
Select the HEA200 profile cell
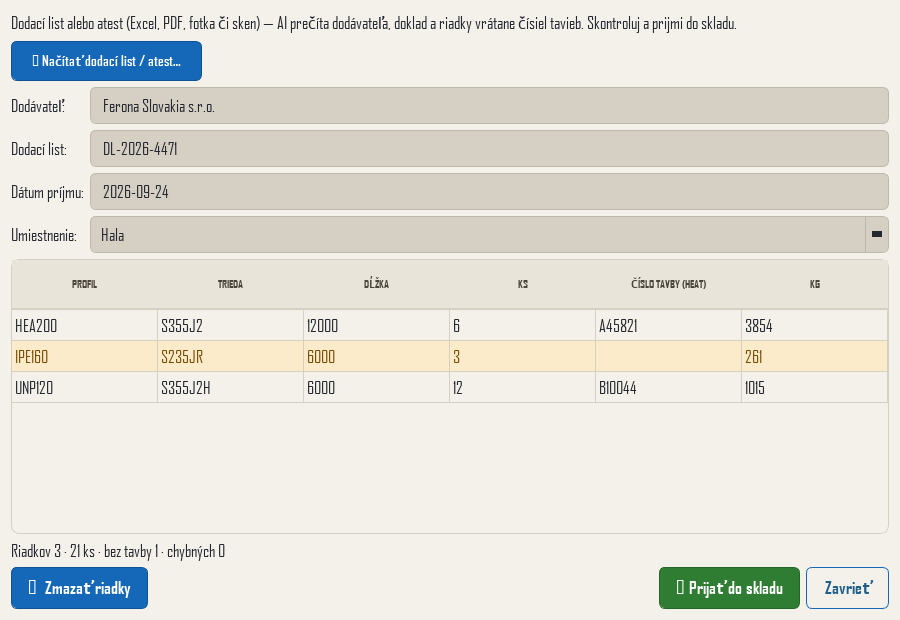pos(84,326)
